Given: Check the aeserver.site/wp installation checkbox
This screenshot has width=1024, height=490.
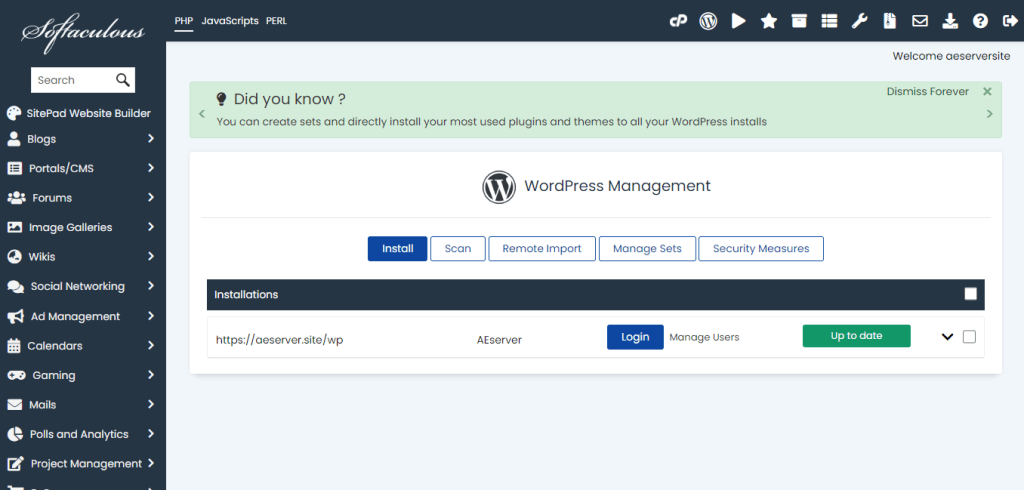Looking at the screenshot, I should (969, 336).
